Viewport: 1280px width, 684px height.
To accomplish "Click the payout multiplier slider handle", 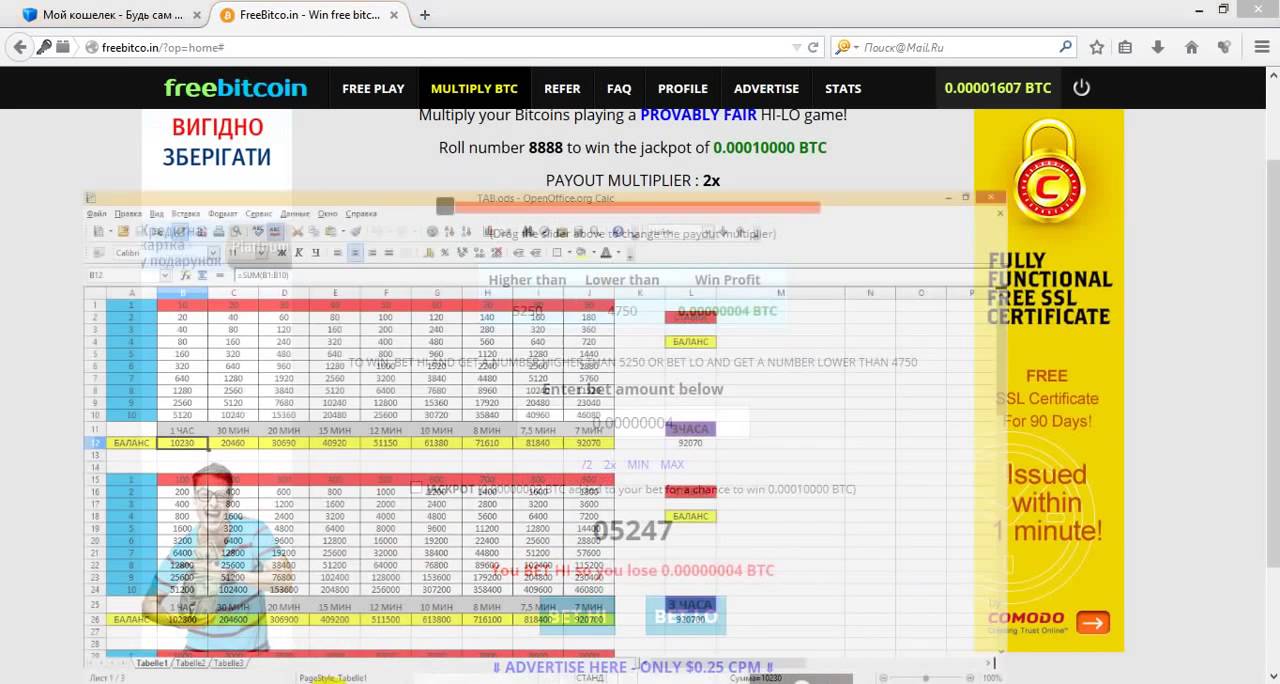I will tap(445, 206).
